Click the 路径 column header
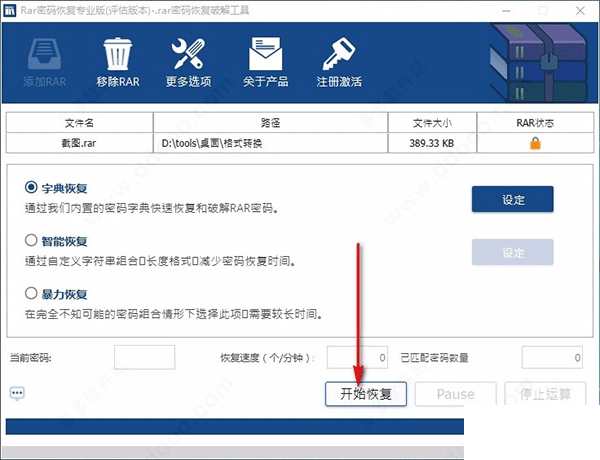600x460 pixels. (x=271, y=122)
